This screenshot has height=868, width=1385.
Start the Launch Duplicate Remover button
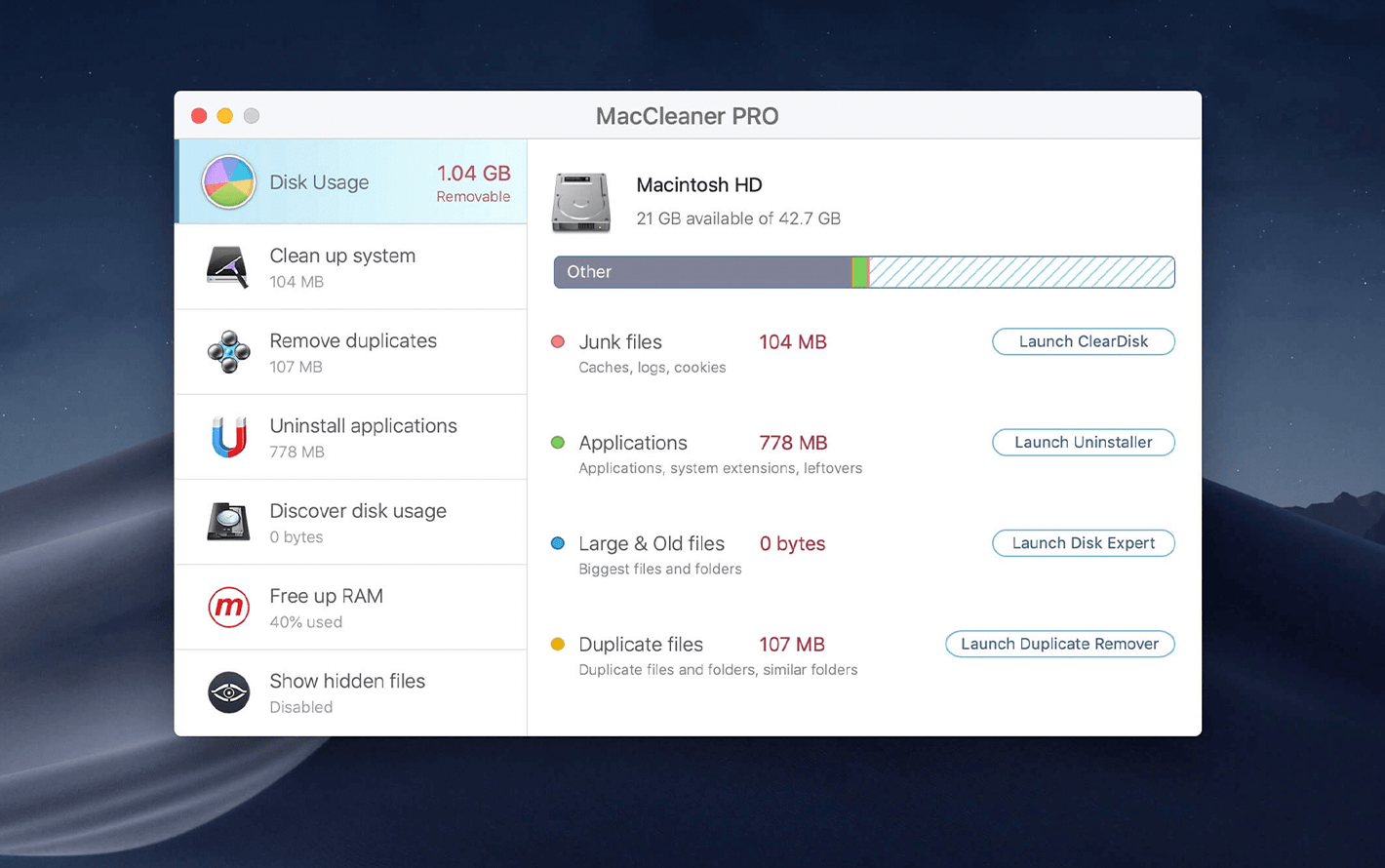[x=1059, y=644]
